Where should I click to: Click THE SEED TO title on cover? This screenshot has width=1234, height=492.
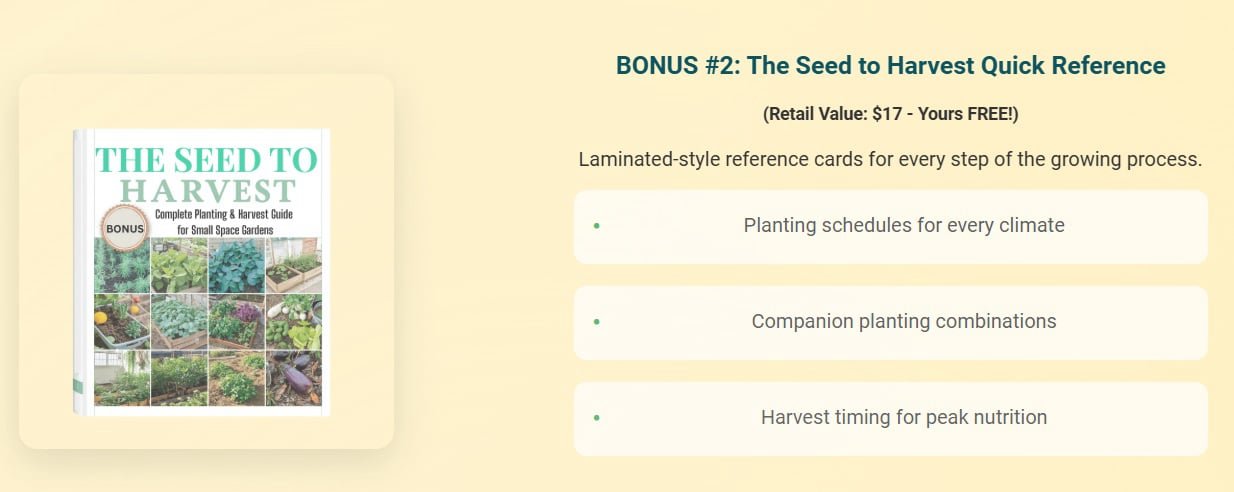(205, 160)
